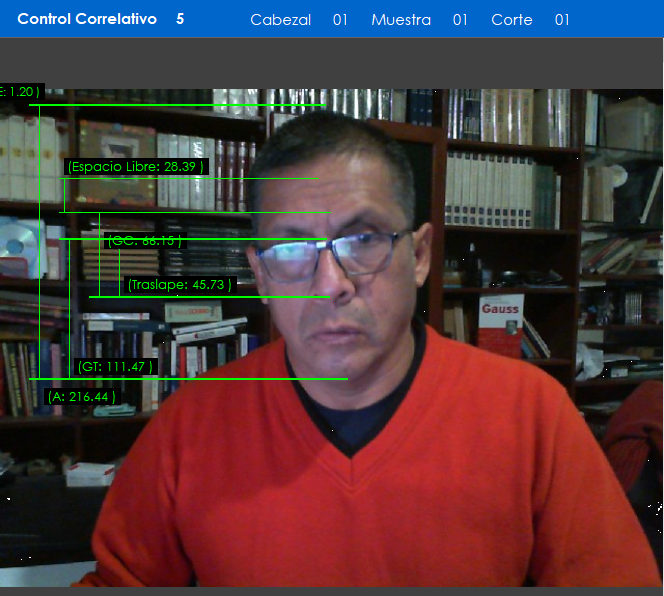This screenshot has height=596, width=664.
Task: Select the 01 value next to Muestra
Action: [x=460, y=20]
